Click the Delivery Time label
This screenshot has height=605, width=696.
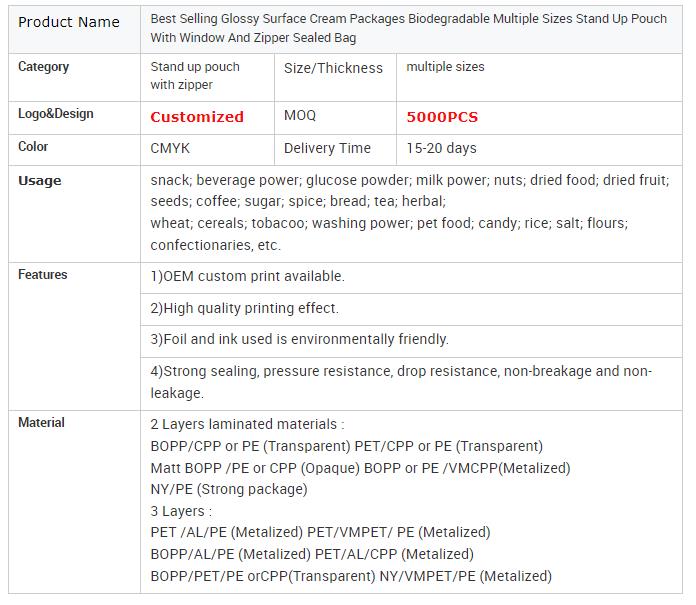coord(327,148)
